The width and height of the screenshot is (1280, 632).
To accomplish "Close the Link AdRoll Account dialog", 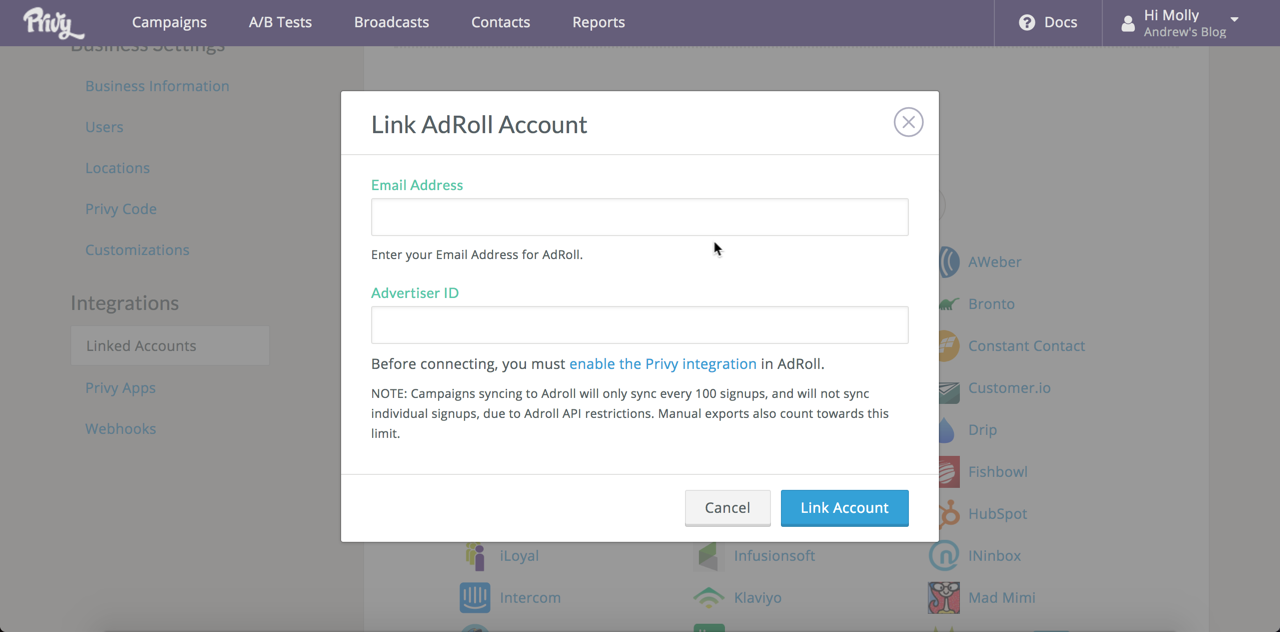I will coord(908,122).
